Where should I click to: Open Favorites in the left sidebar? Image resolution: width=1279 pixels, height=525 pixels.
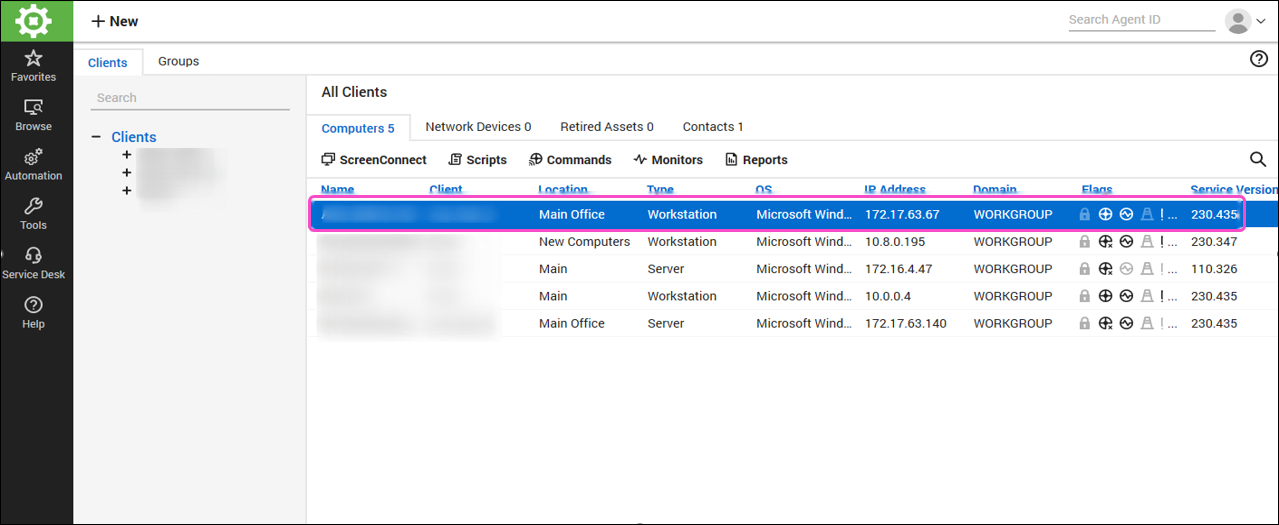(x=33, y=66)
